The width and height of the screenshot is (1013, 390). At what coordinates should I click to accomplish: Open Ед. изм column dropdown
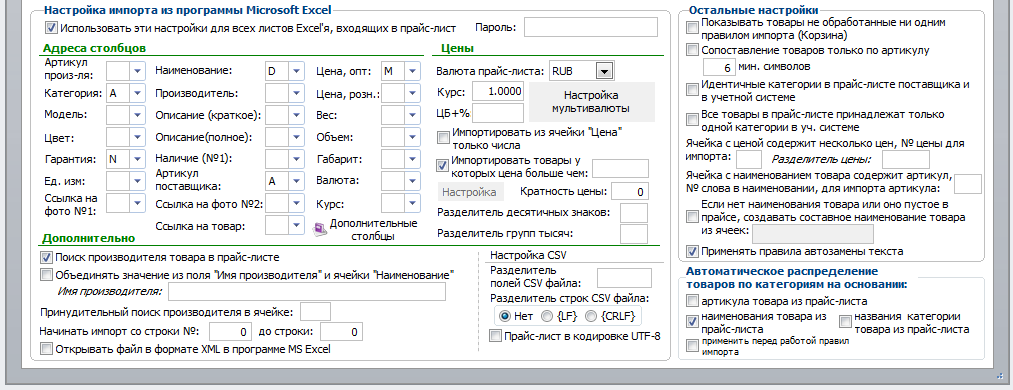pos(137,181)
